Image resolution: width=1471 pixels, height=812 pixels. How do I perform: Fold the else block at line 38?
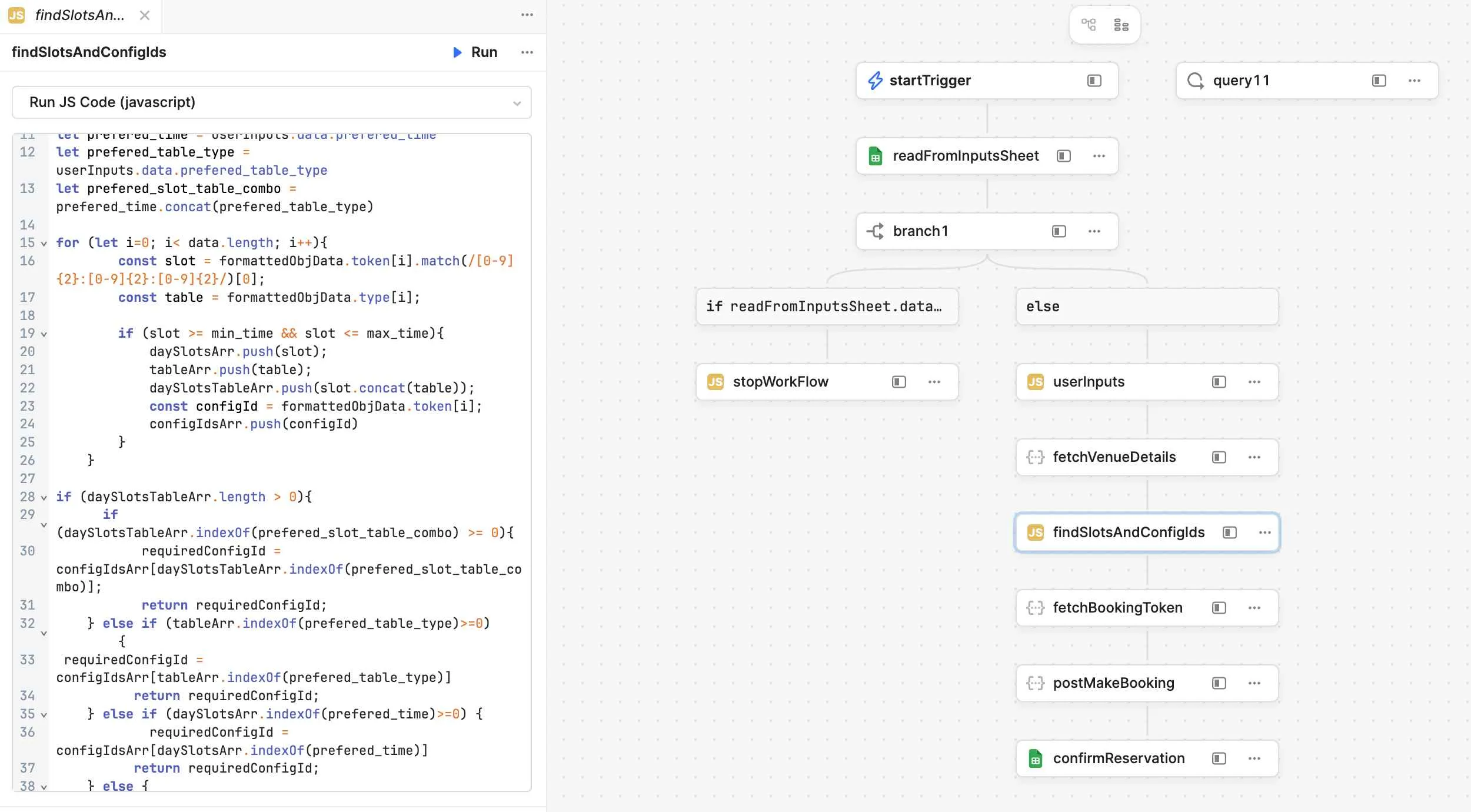point(44,787)
